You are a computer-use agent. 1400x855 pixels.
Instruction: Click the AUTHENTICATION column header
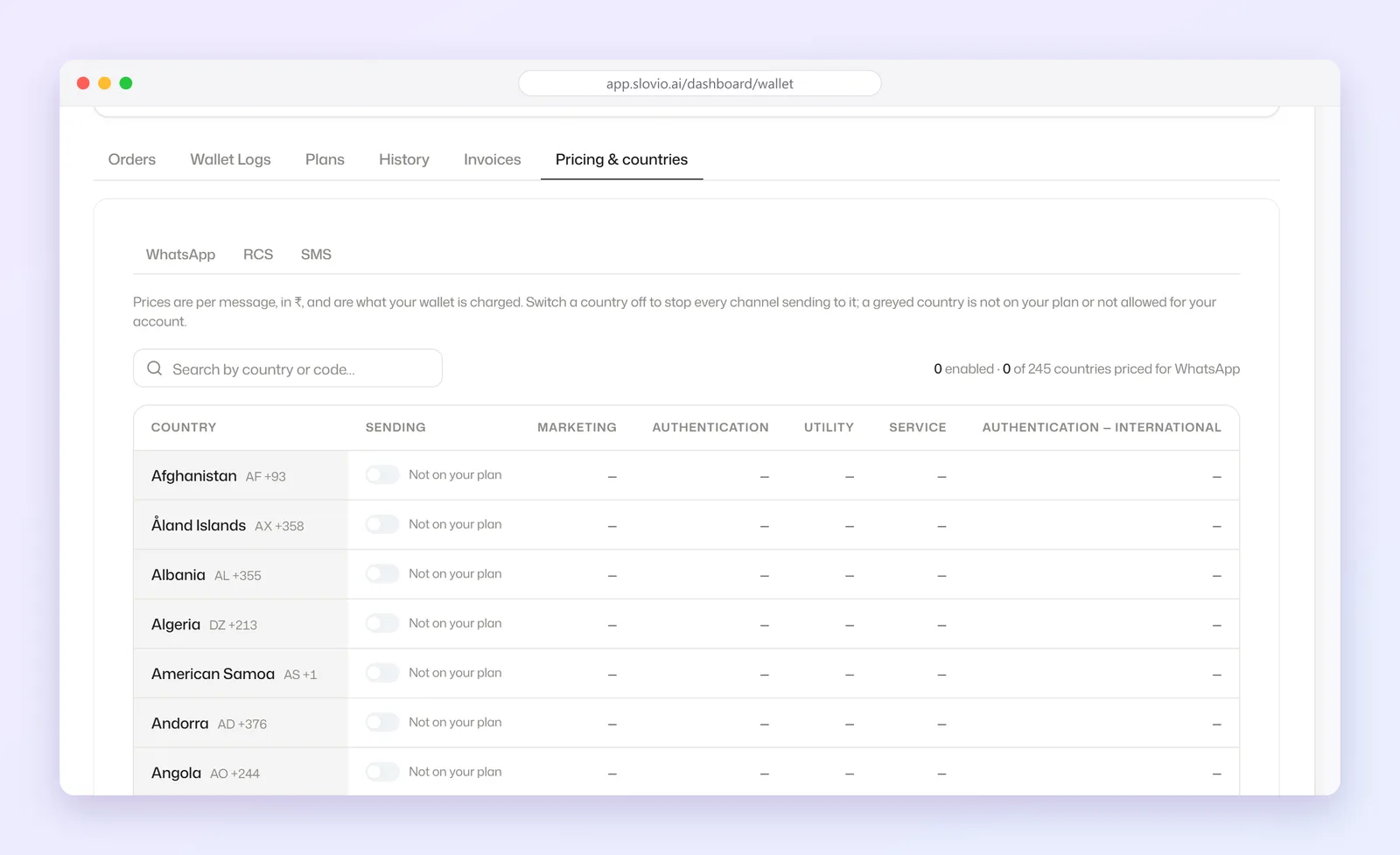click(710, 427)
